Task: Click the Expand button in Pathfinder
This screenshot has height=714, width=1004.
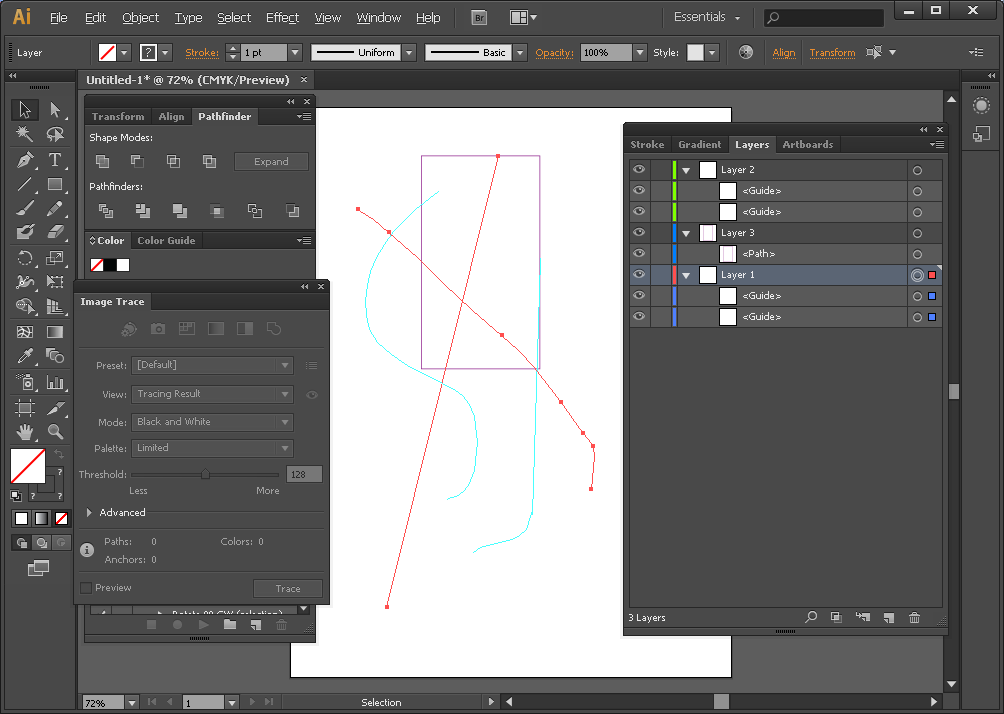Action: click(271, 161)
